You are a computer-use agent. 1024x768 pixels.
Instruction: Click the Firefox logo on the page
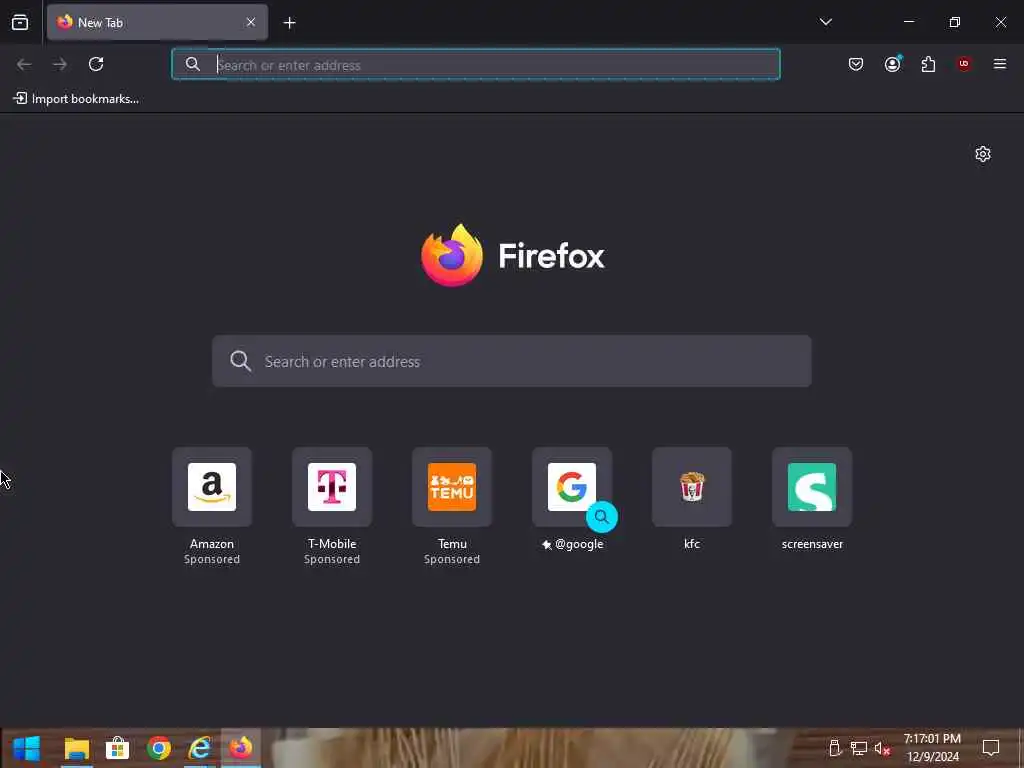pos(452,255)
